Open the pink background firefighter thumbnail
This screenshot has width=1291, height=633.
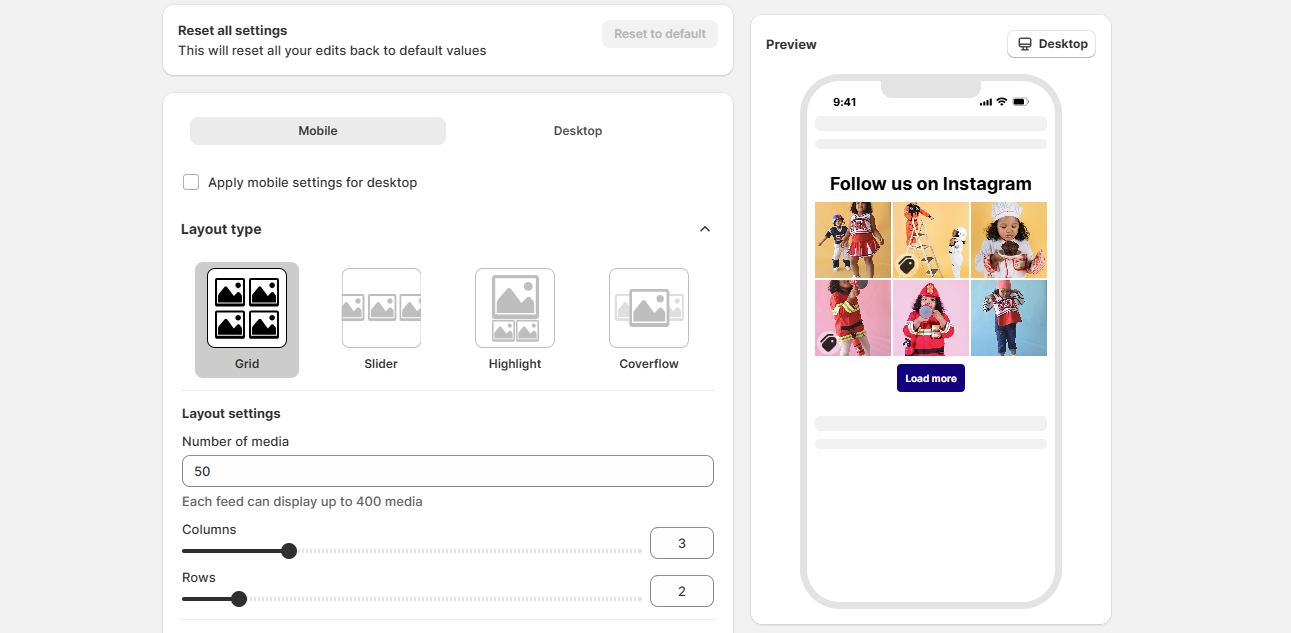coord(853,318)
